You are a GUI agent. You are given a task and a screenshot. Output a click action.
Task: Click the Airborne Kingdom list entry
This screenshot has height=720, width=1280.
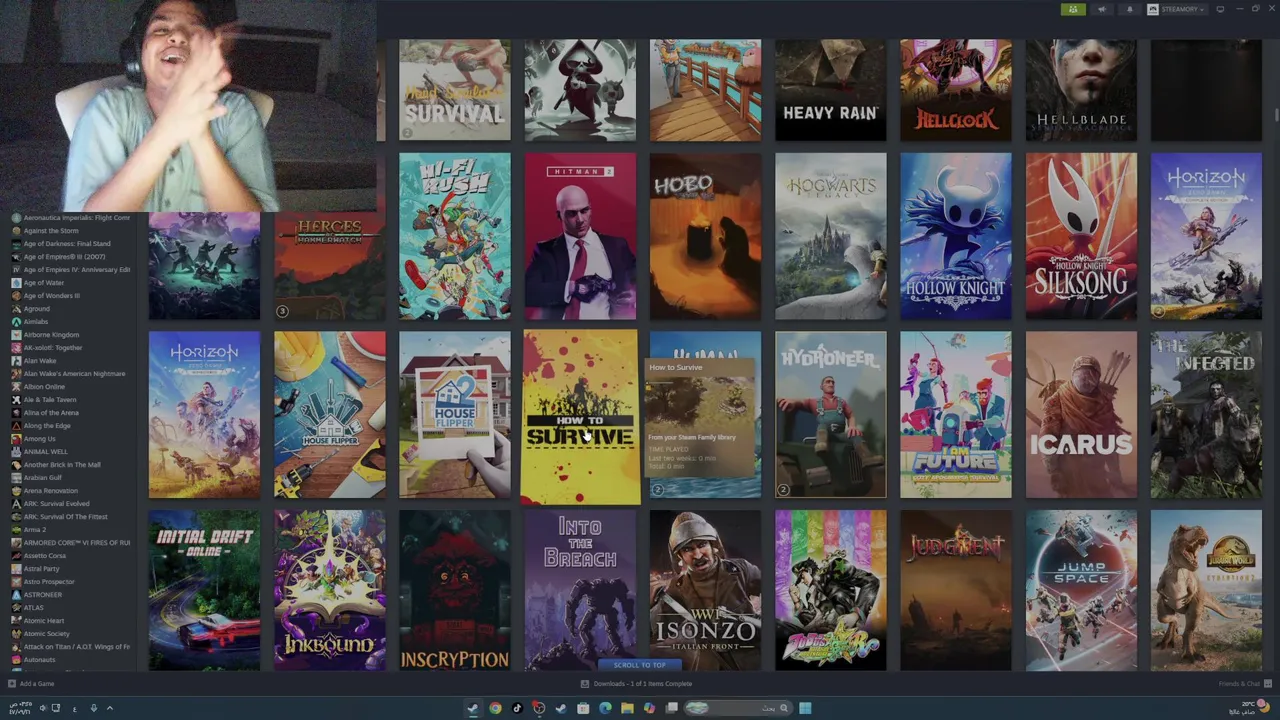[51, 335]
